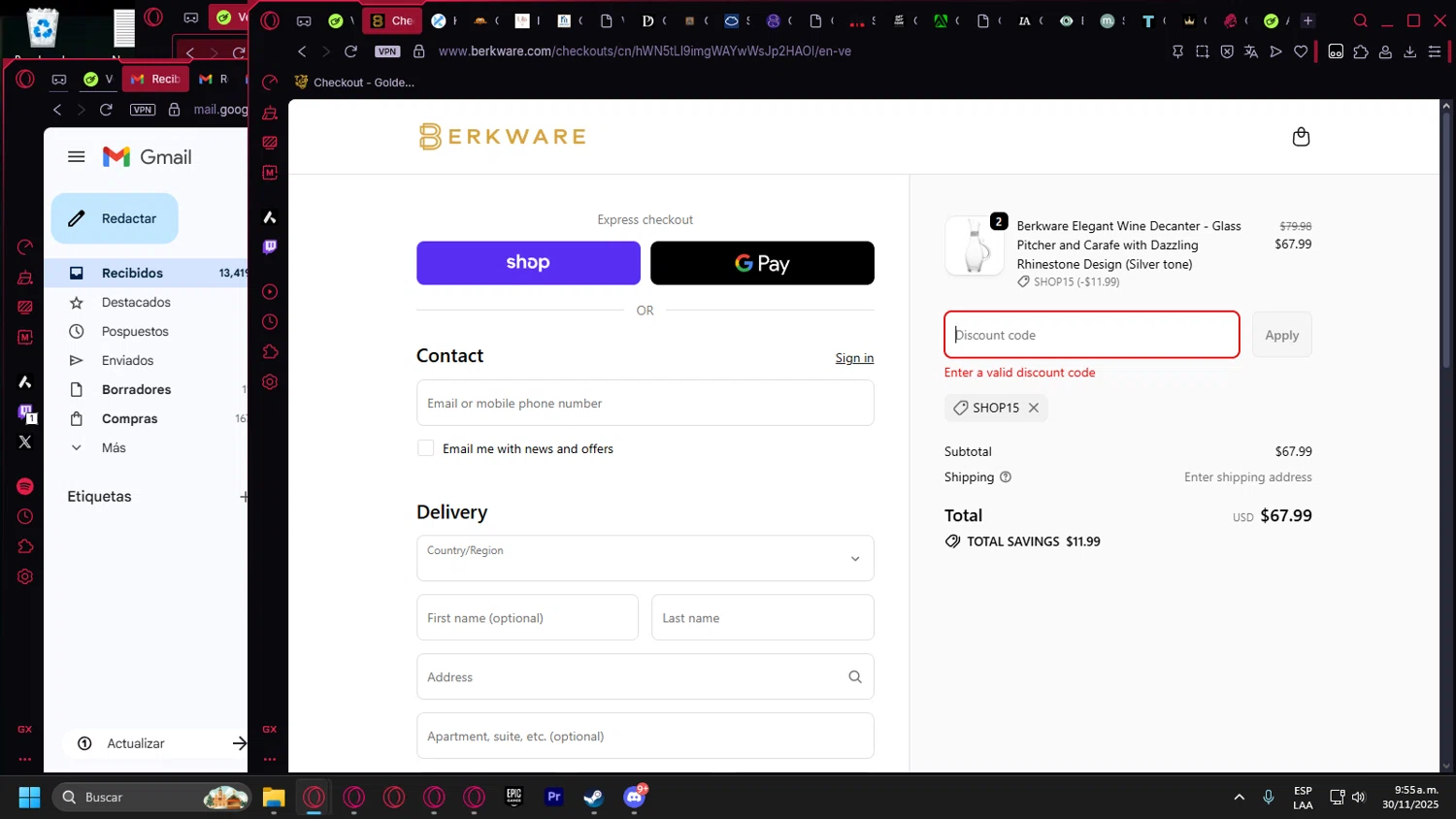The height and width of the screenshot is (819, 1456).
Task: Show hidden system tray icons
Action: (x=1239, y=798)
